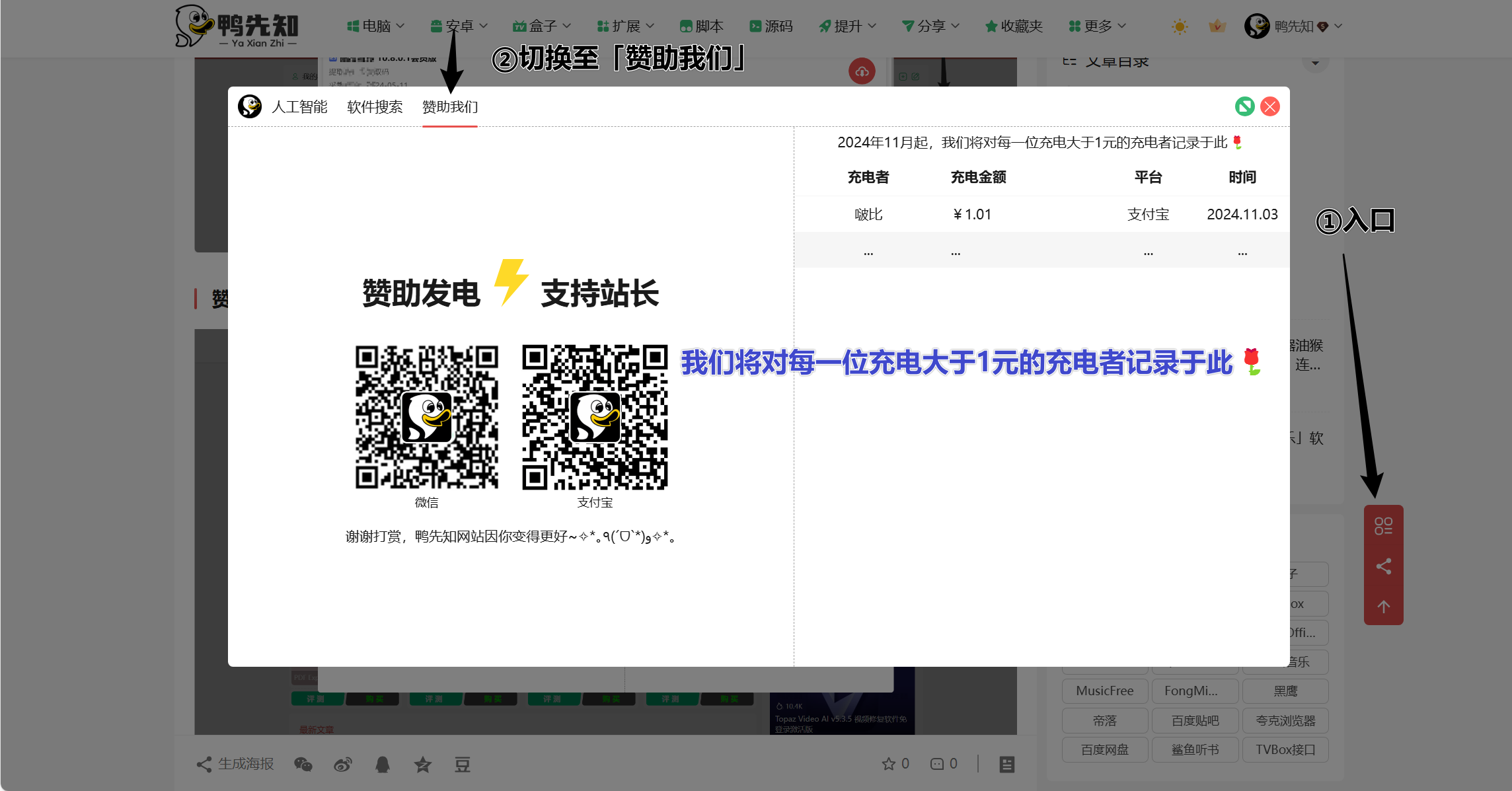Share via WeChat icon
Screen dimensions: 1512x791
coord(303,765)
